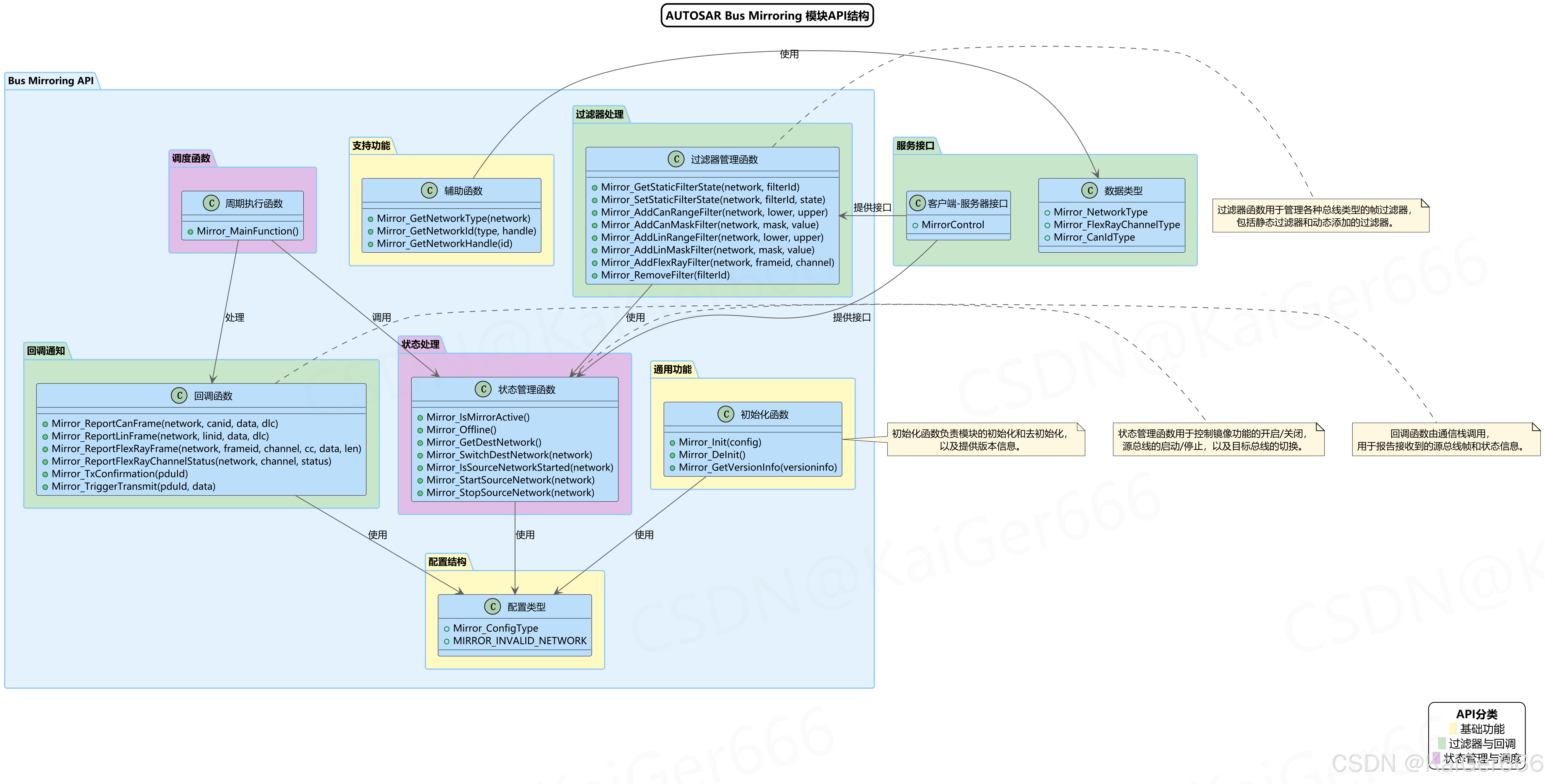Click Mirror_CanIdType entry
Screen dimensions: 1545x784
pyautogui.click(x=1090, y=238)
